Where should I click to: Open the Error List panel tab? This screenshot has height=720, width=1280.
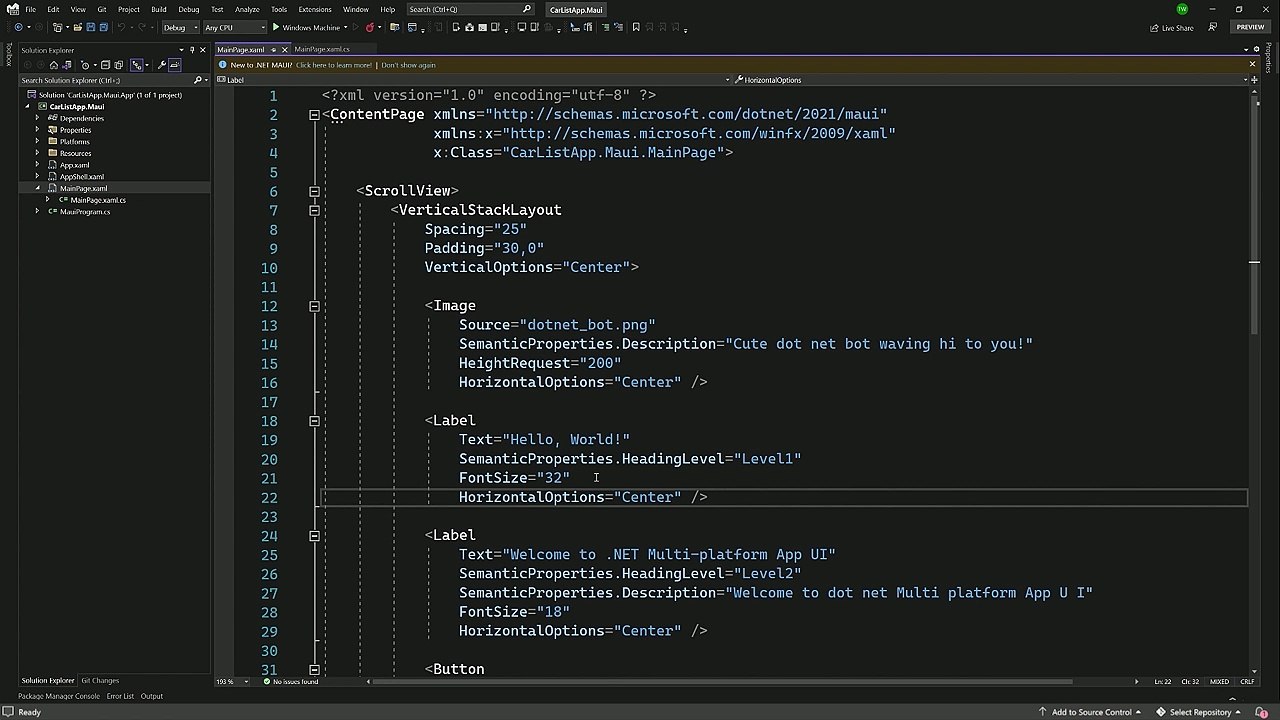coord(120,696)
